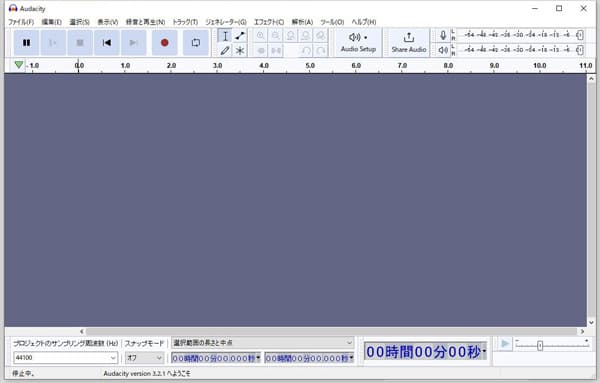This screenshot has height=383, width=600.
Task: Adjust the playback level slider handle
Action: coord(580,50)
